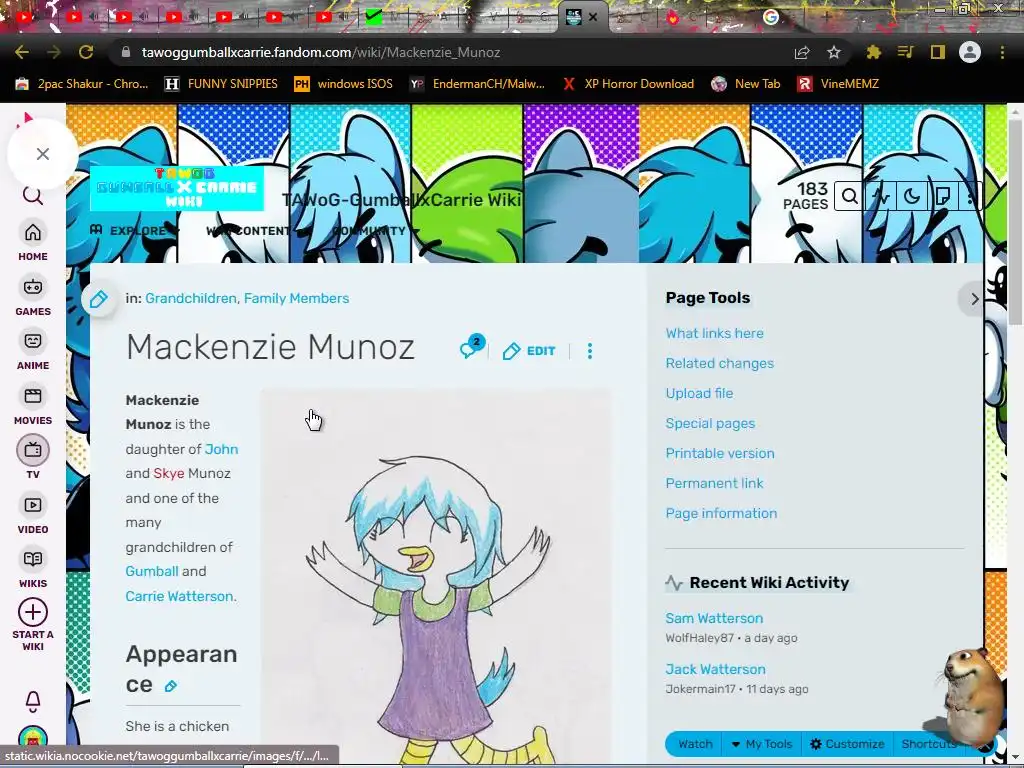Open user avatar at sidebar bottom
The height and width of the screenshot is (768, 1024).
pyautogui.click(x=33, y=737)
